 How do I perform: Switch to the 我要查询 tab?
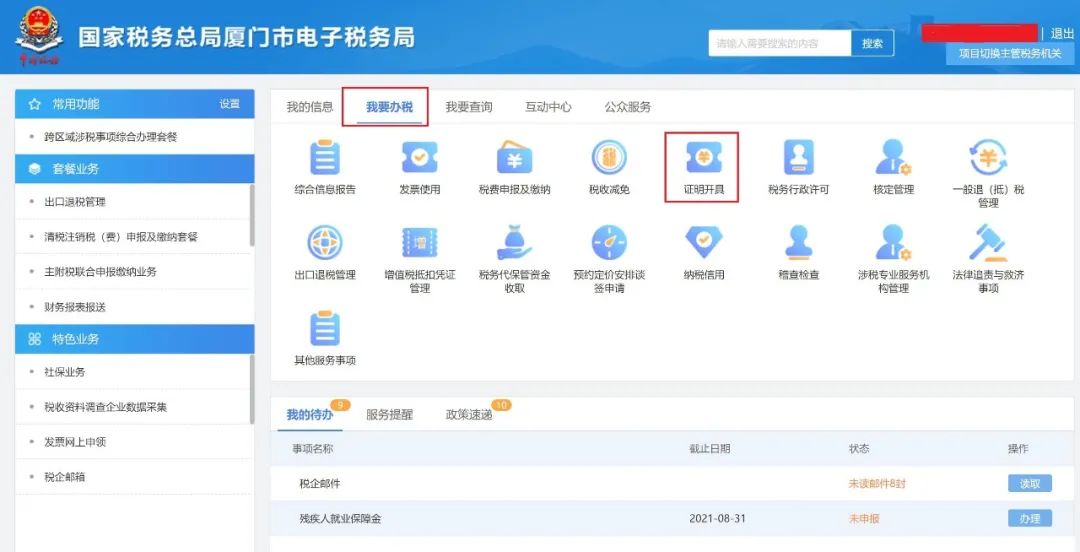tap(469, 107)
